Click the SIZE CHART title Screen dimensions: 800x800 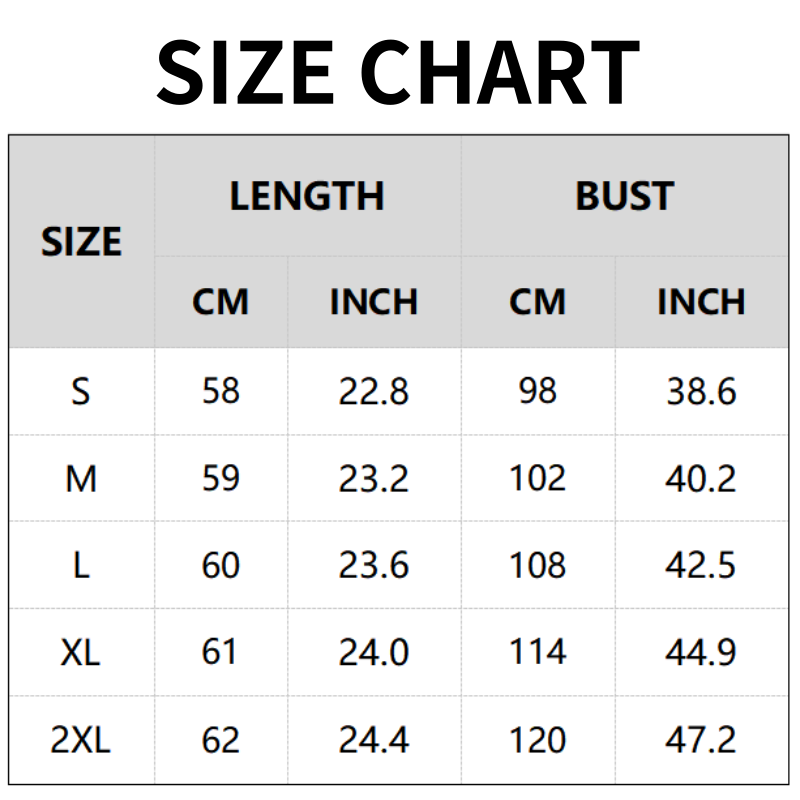coord(398,70)
